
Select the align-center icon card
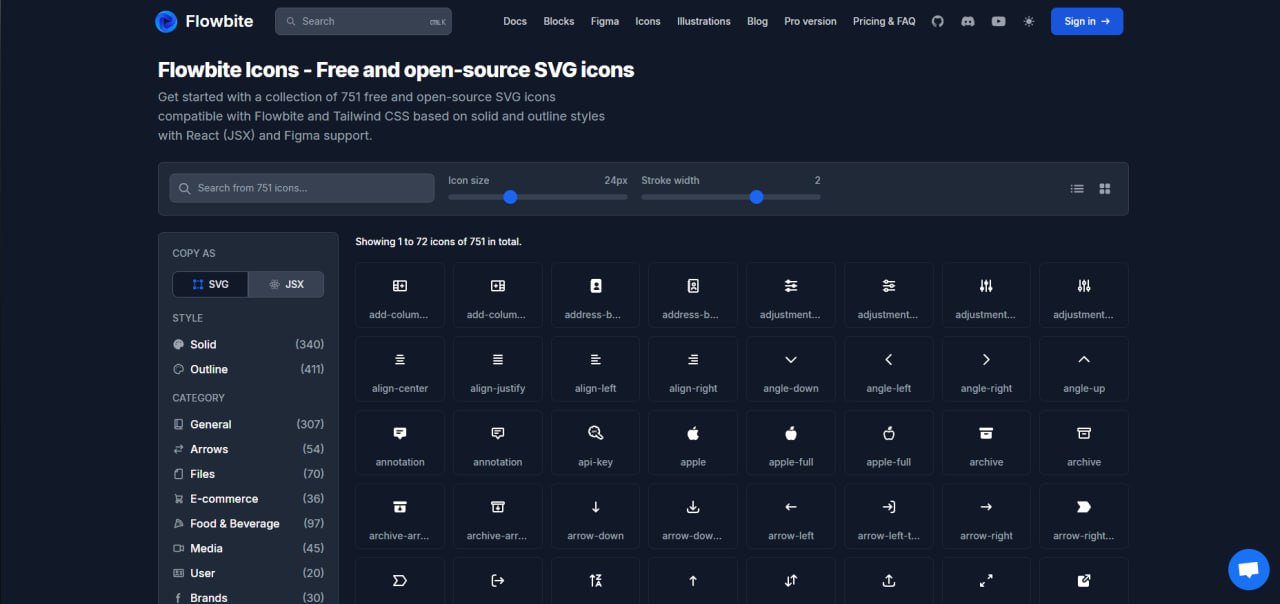coord(400,370)
